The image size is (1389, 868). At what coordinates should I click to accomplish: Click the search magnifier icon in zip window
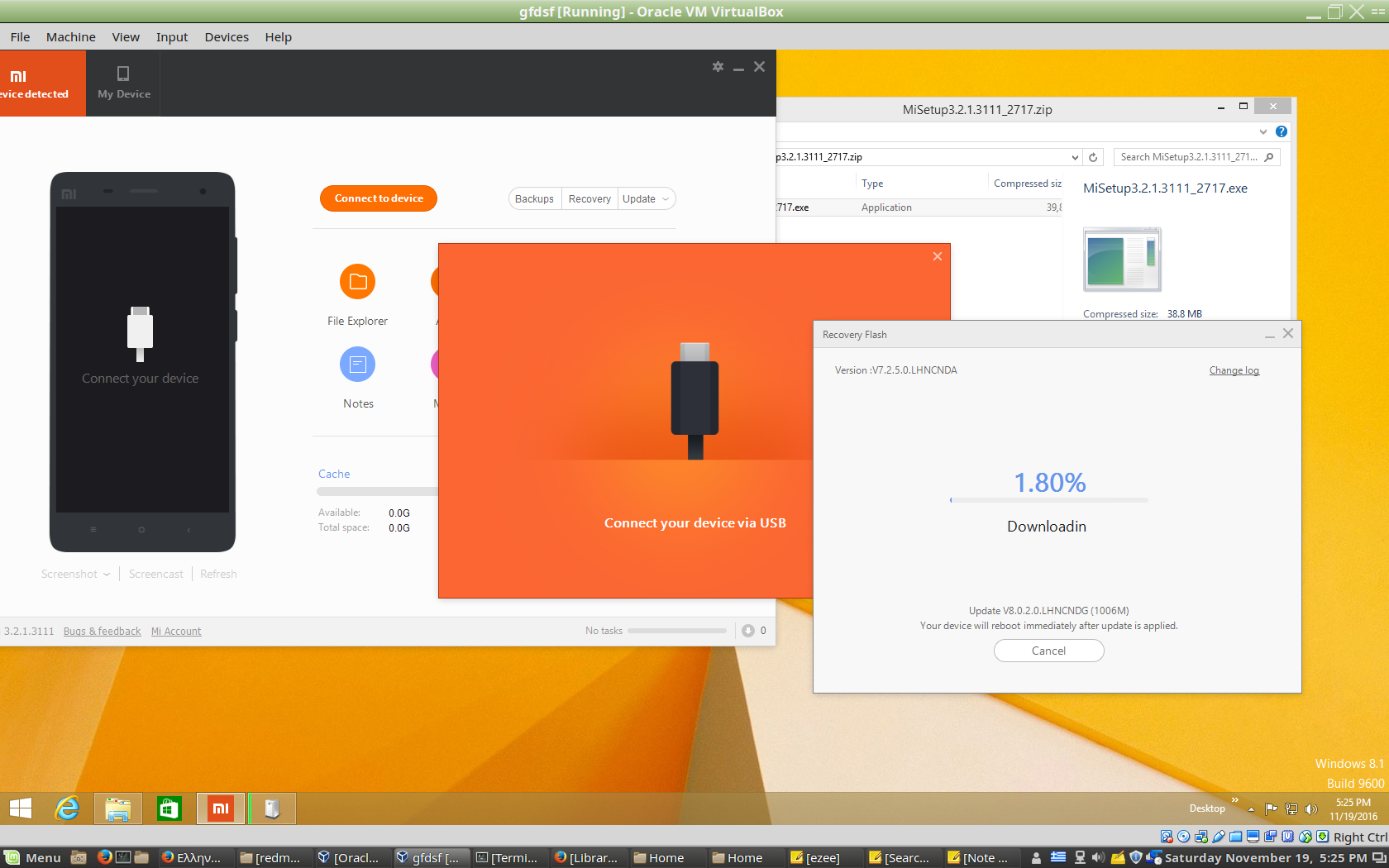click(x=1270, y=157)
